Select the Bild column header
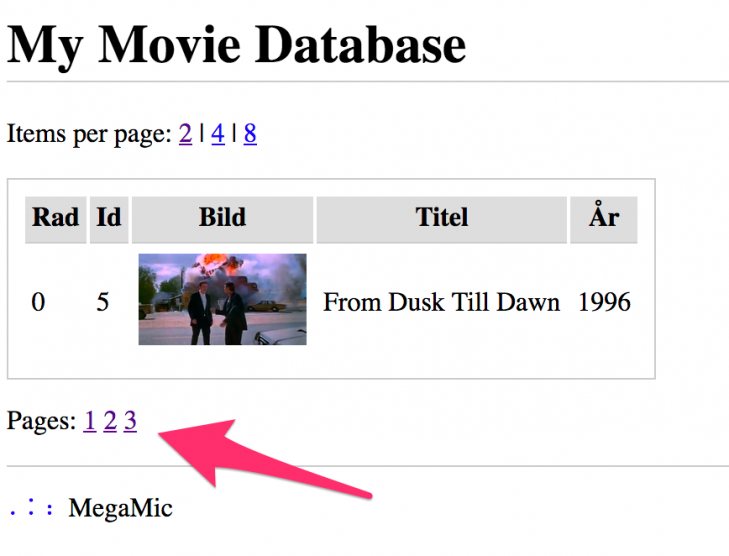This screenshot has height=556, width=729. [222, 219]
